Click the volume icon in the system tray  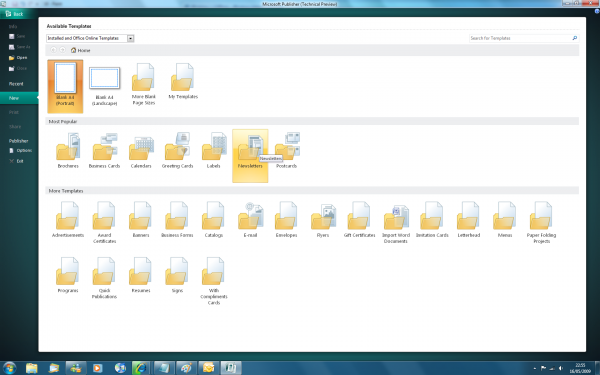pyautogui.click(x=561, y=368)
